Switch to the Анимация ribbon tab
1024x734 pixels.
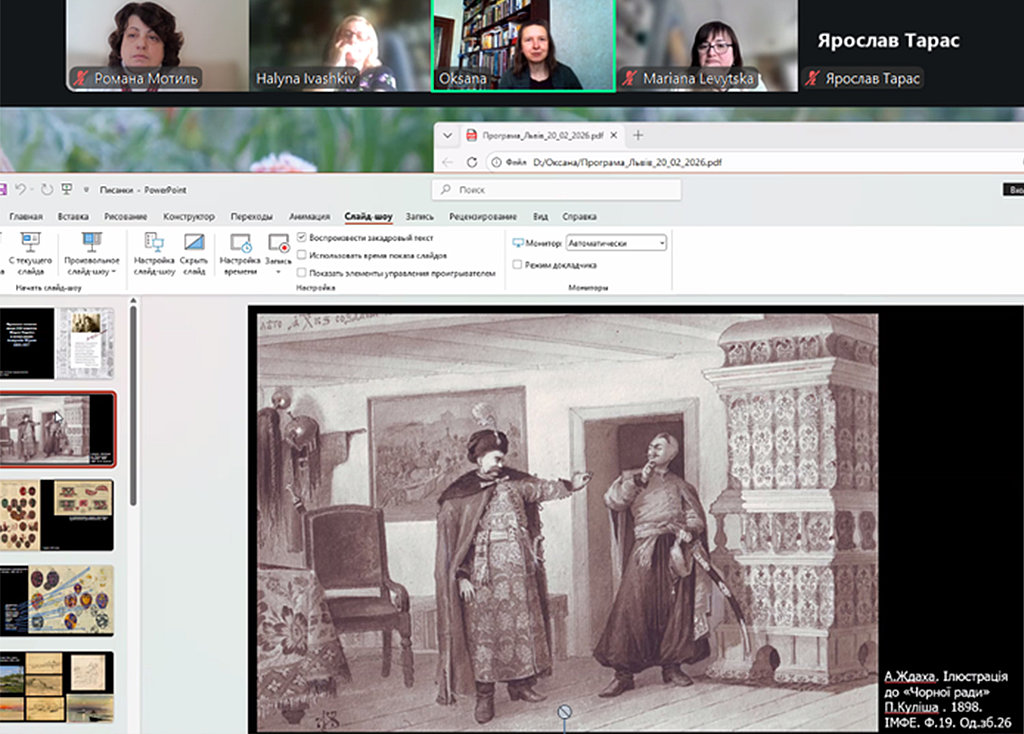[x=309, y=216]
